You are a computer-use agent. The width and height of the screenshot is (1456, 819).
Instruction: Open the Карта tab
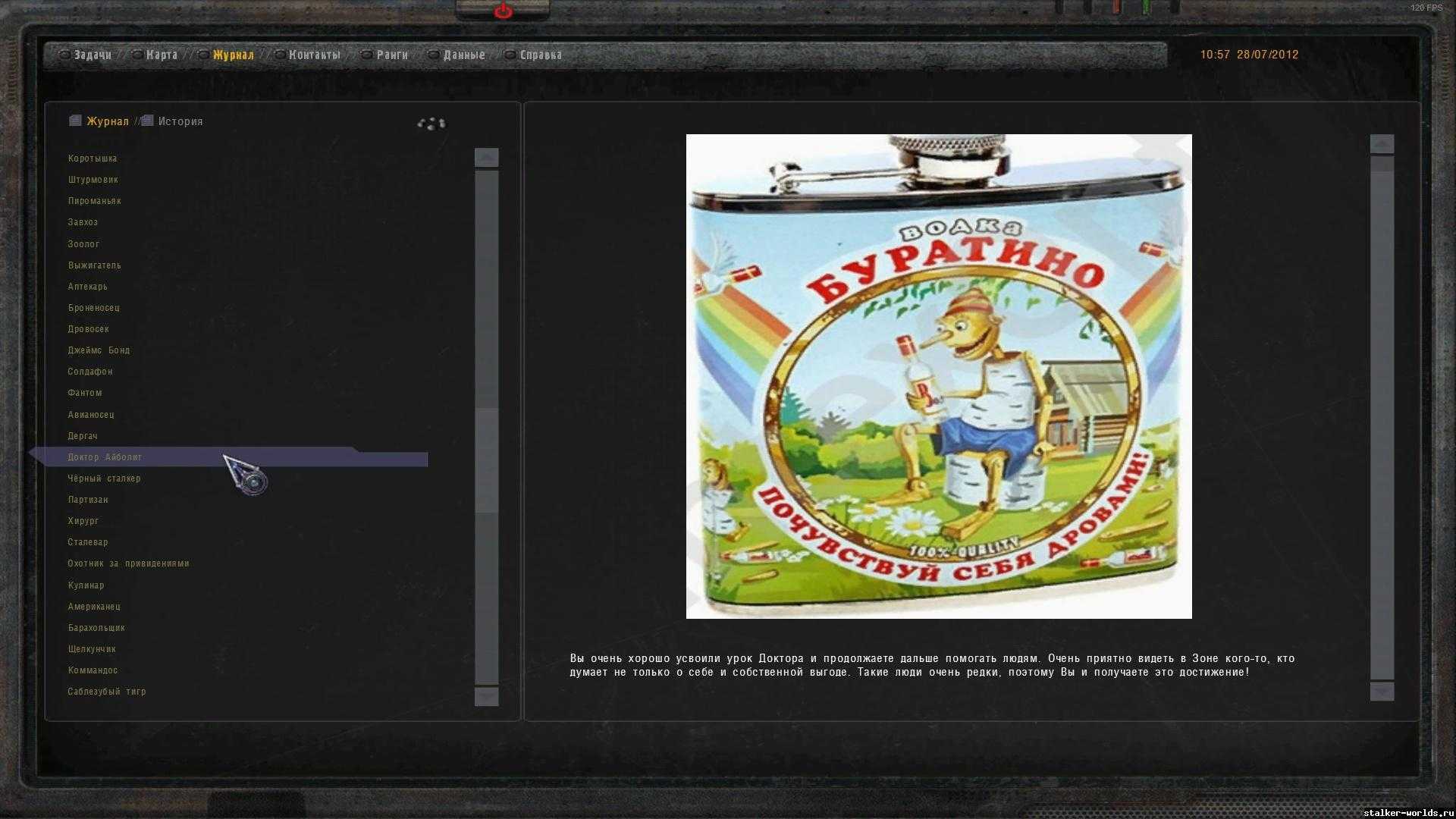tap(162, 55)
